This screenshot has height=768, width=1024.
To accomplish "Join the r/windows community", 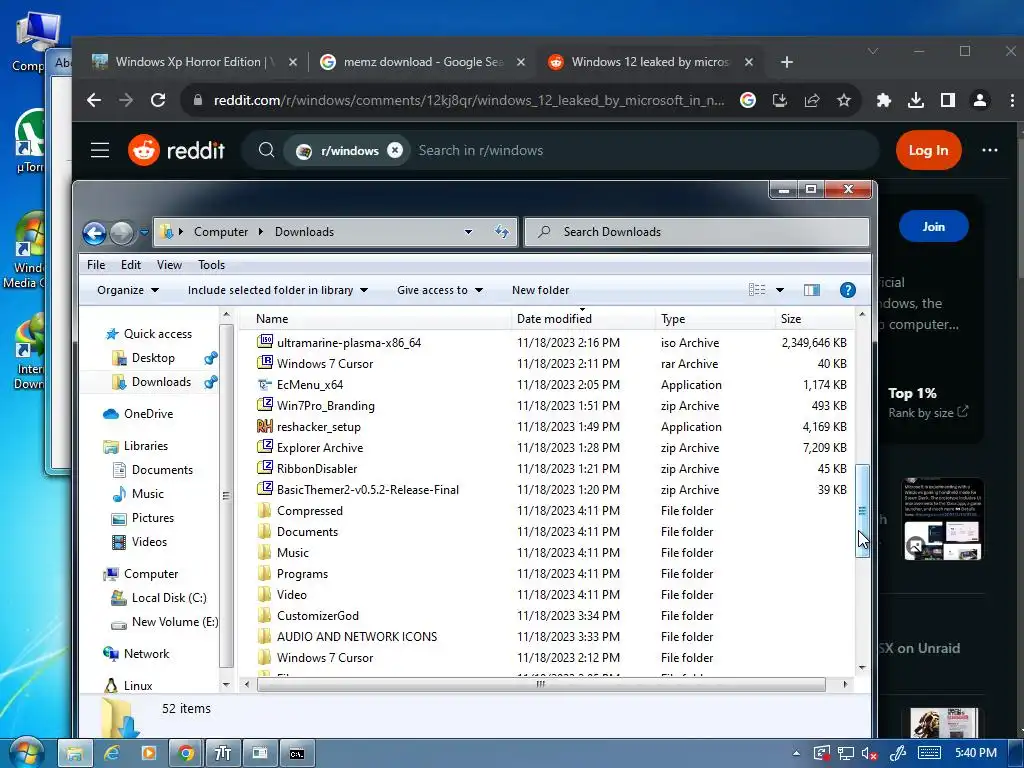I will [x=933, y=227].
